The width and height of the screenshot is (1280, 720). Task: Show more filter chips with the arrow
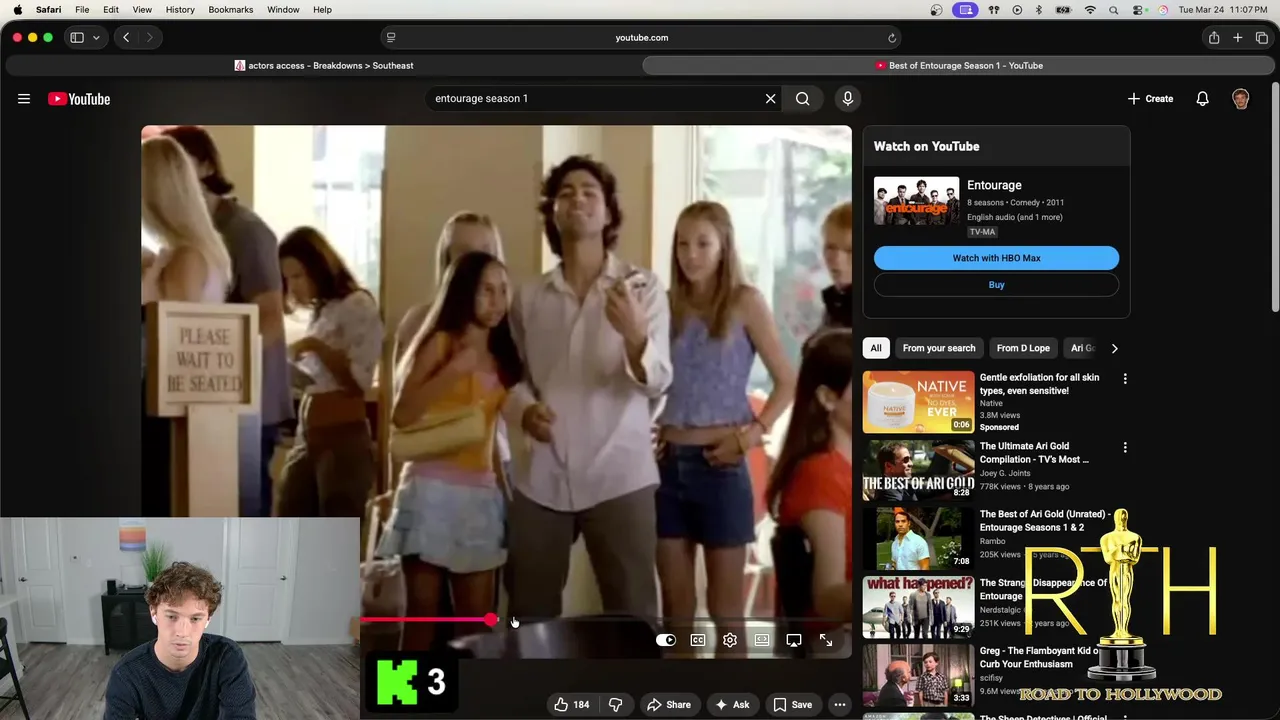point(1115,348)
